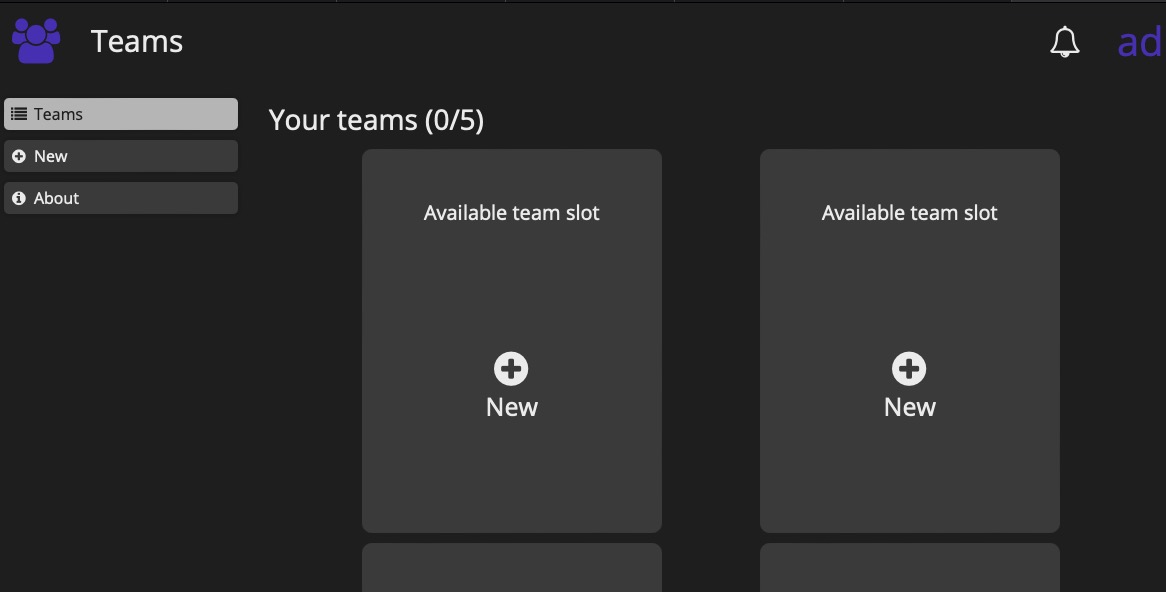Click the plus icon beside New in sidebar
Screen dimensions: 1166x592
tap(19, 155)
